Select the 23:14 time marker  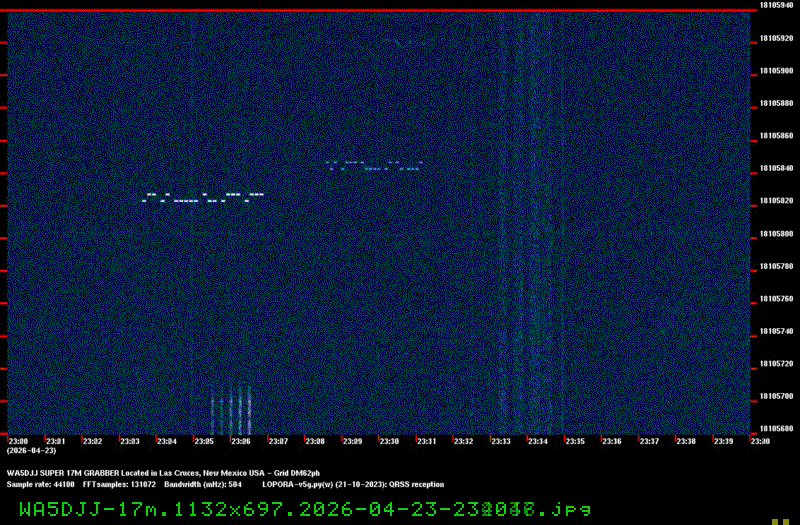click(x=538, y=441)
